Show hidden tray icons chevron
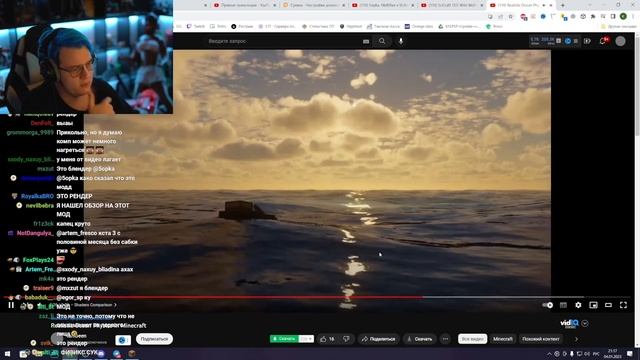Viewport: 640px width, 360px height. [549, 354]
